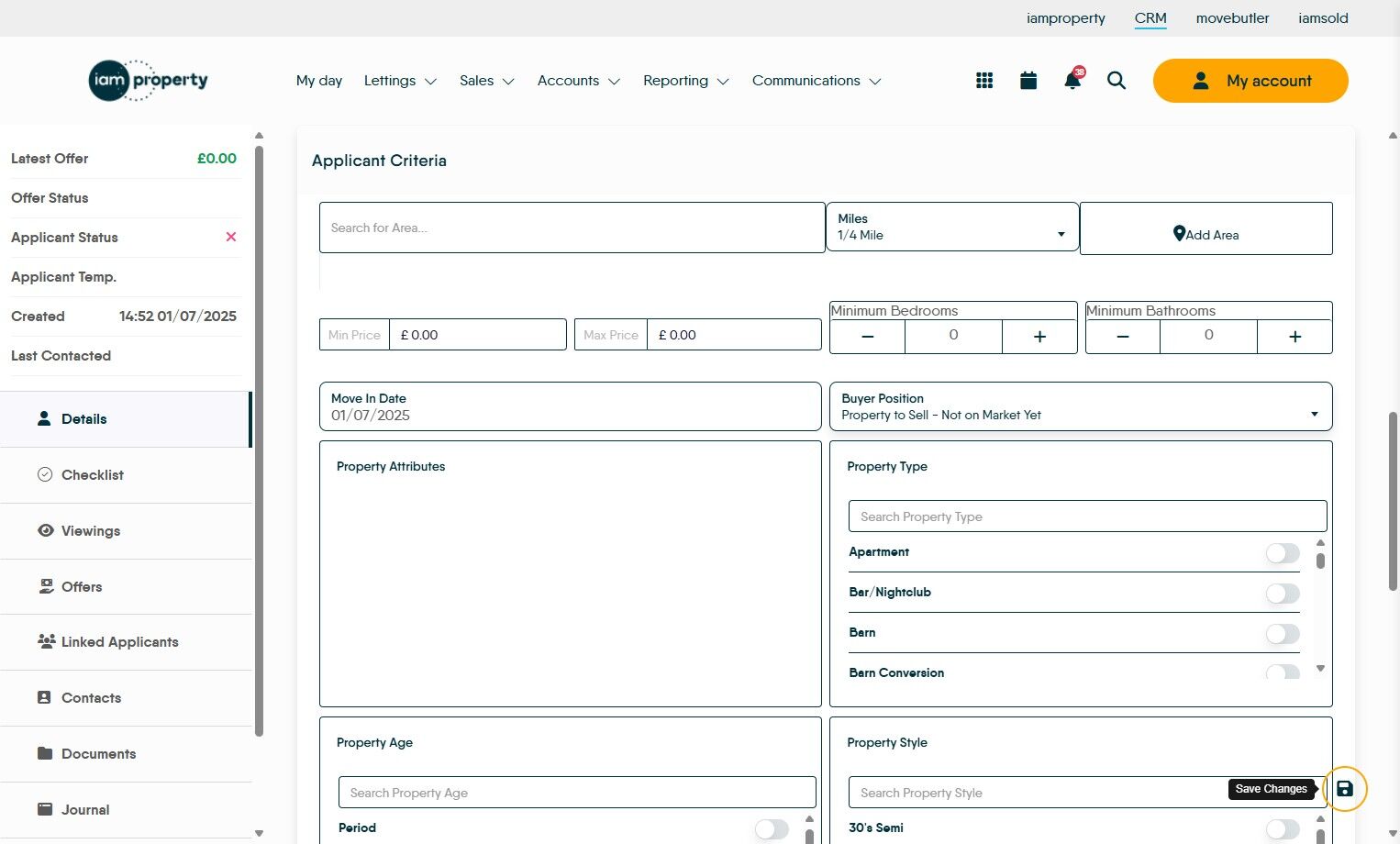Click the search magnifier icon
This screenshot has width=1400, height=844.
(x=1116, y=81)
